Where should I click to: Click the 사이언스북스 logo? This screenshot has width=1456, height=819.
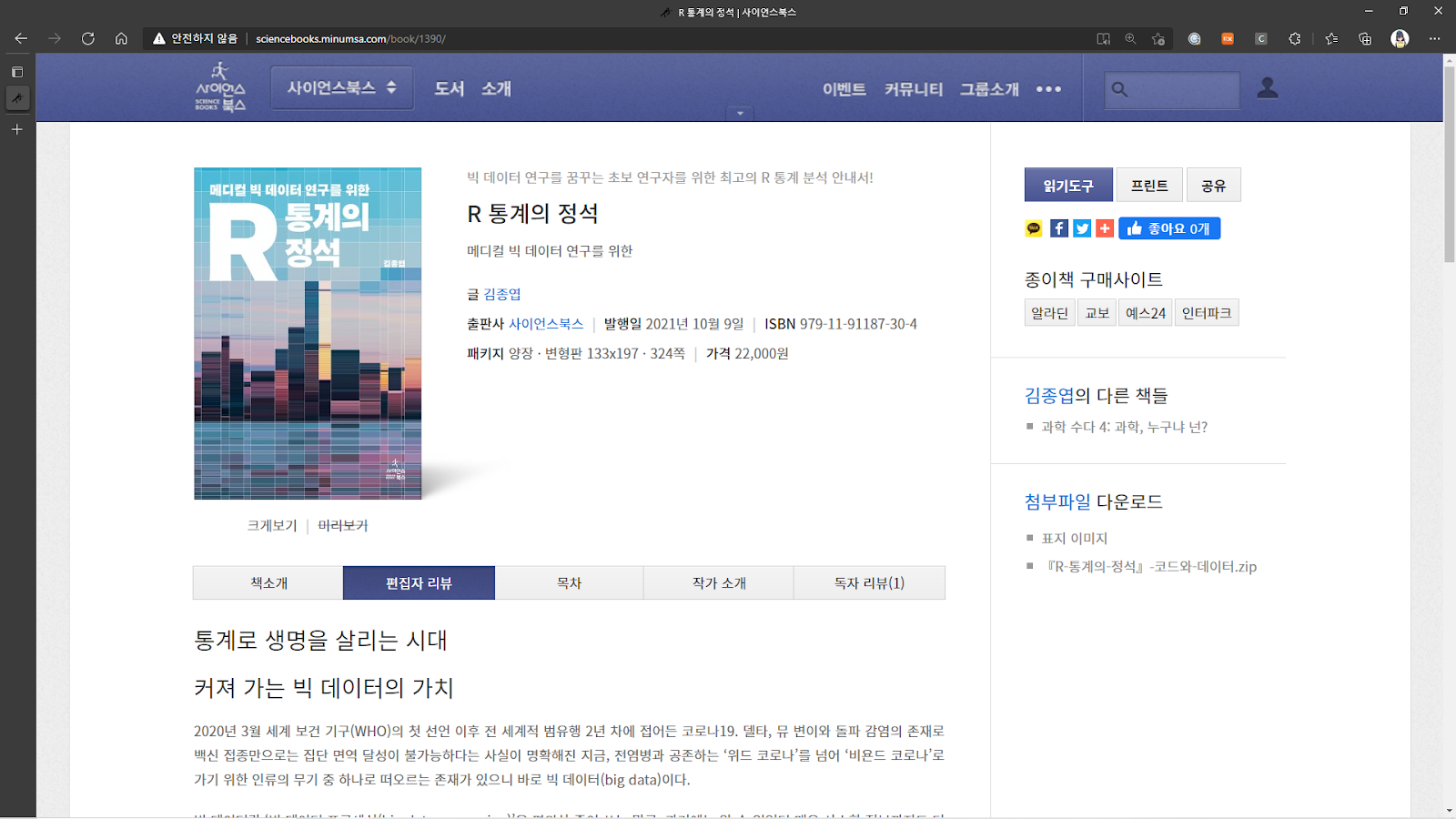[220, 87]
